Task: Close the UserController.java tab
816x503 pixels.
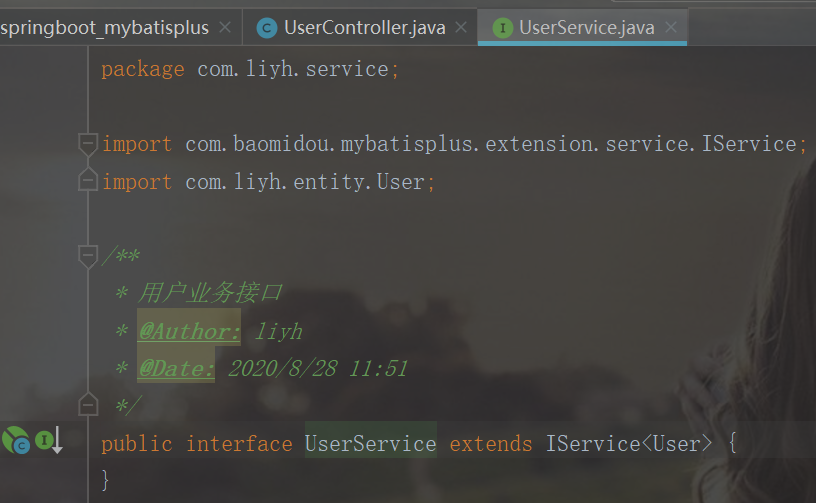Action: [461, 27]
